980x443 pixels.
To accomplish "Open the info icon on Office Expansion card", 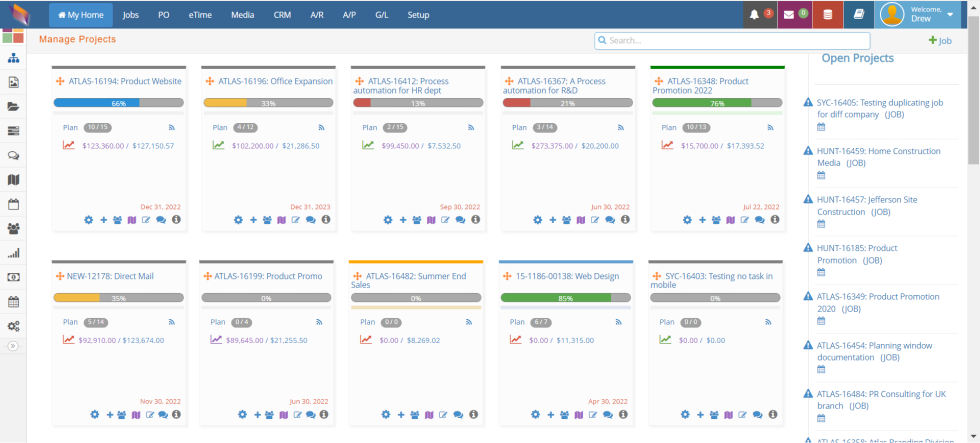I will pyautogui.click(x=326, y=219).
